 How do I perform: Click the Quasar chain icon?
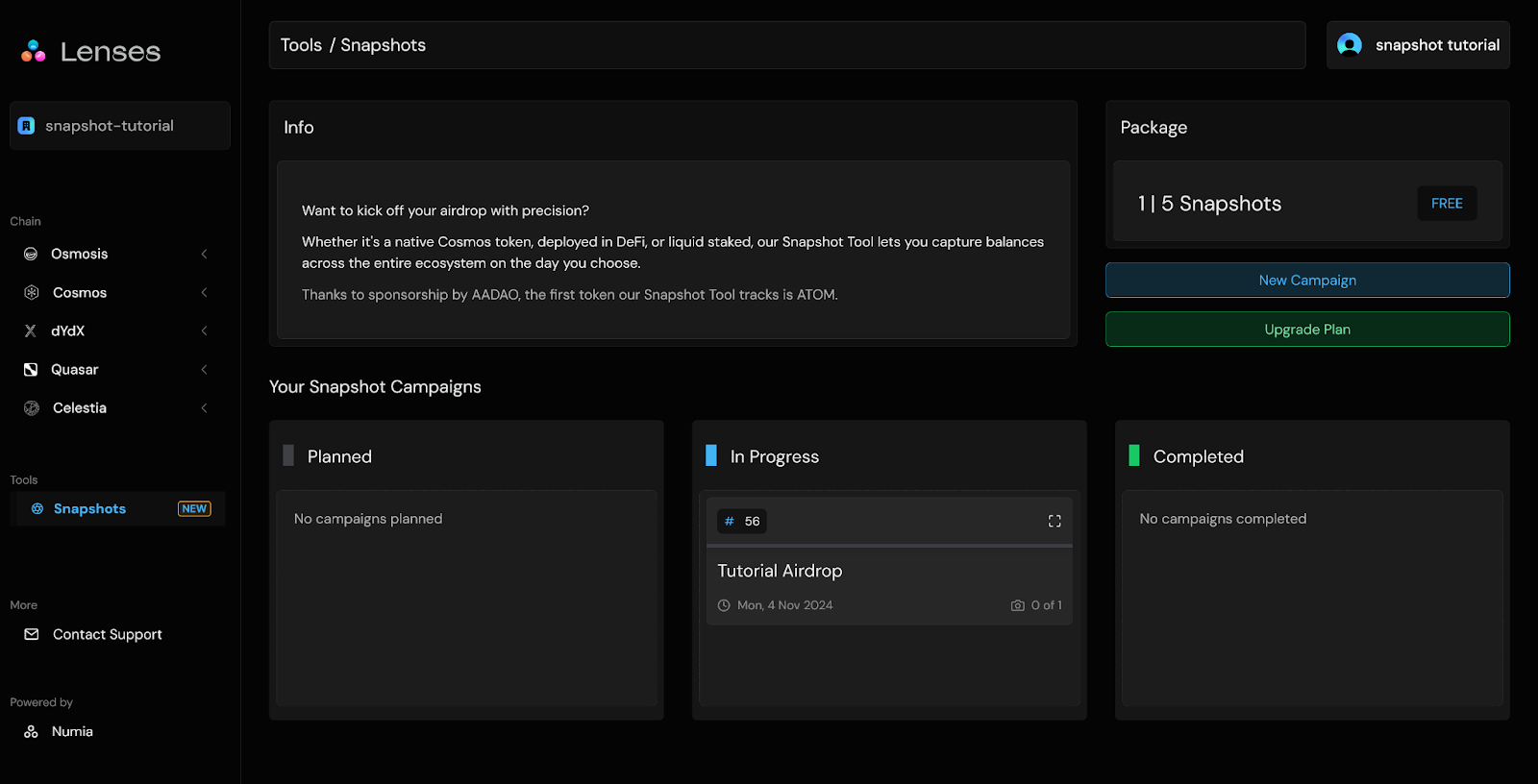[31, 369]
